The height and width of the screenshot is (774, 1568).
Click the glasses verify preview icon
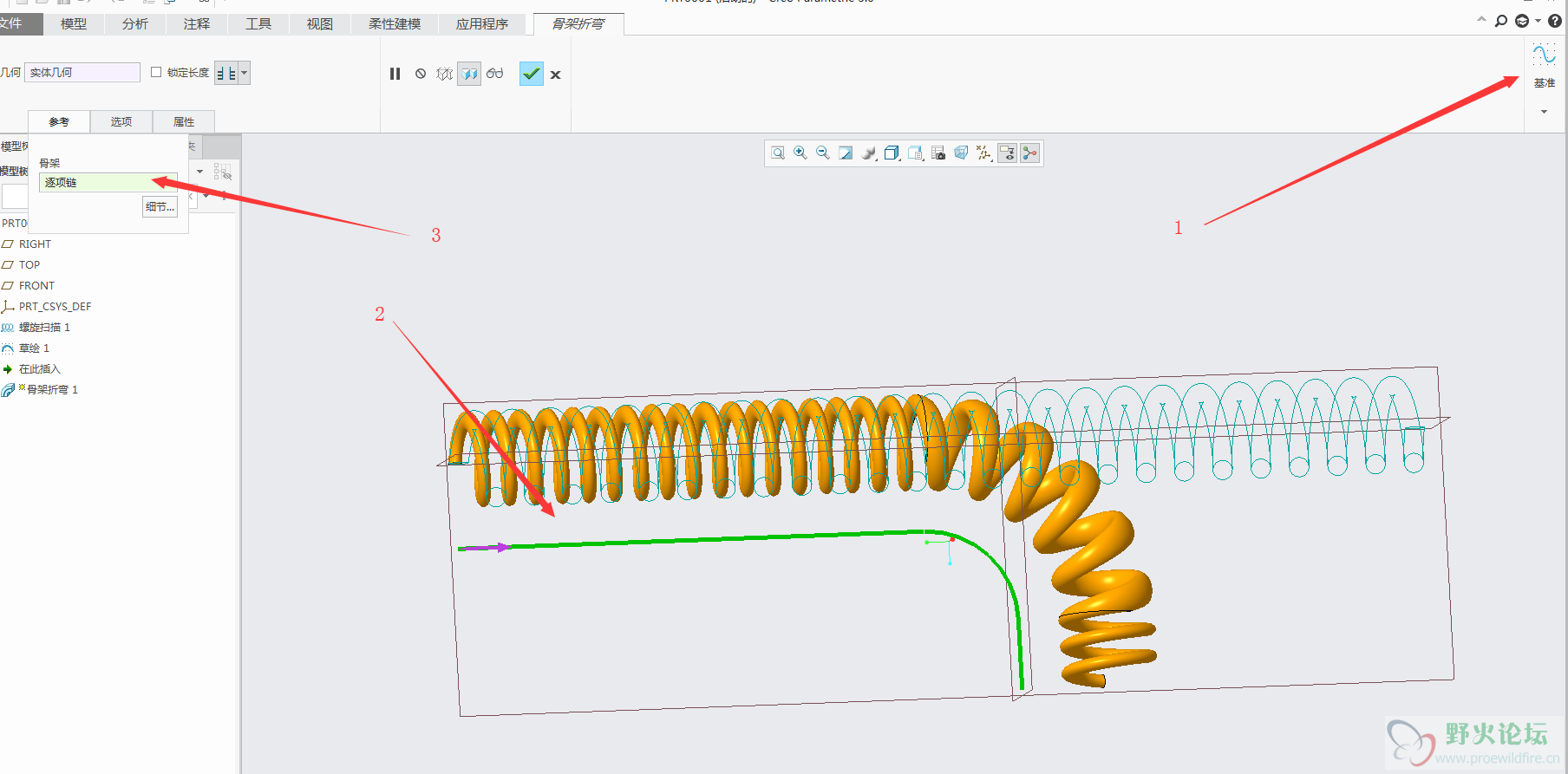click(x=495, y=74)
